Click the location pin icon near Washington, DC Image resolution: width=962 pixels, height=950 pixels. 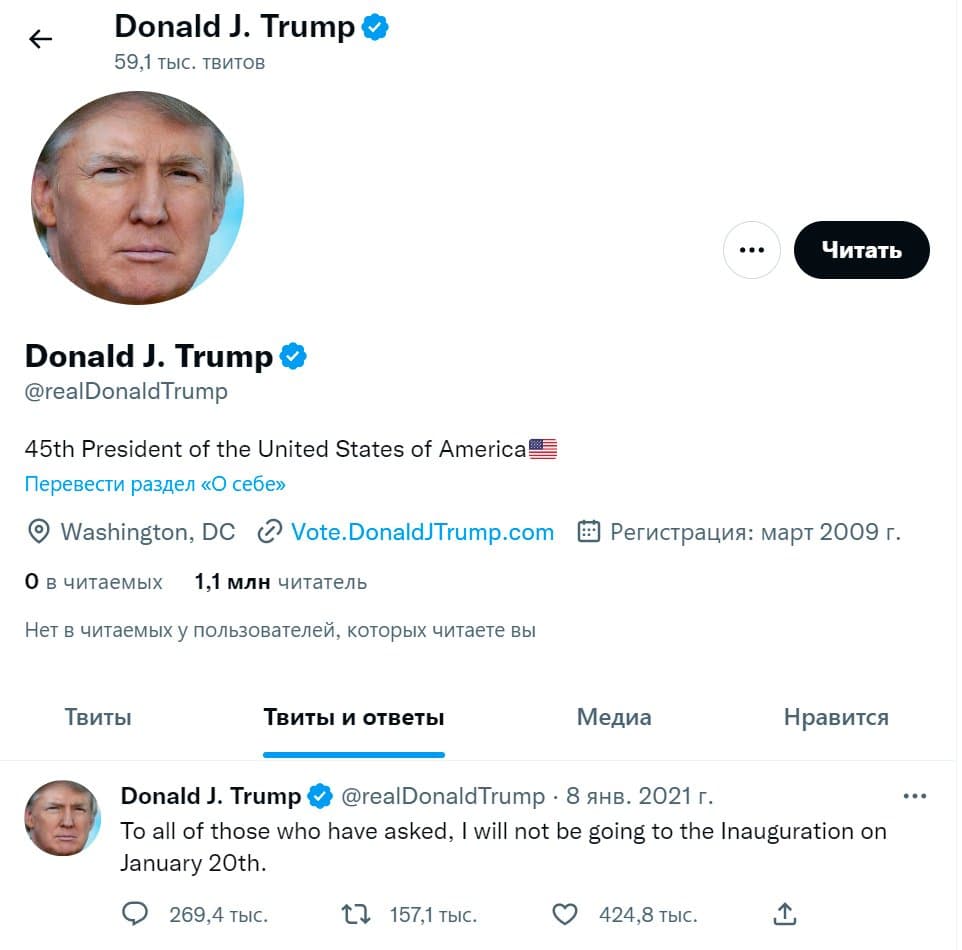coord(37,532)
